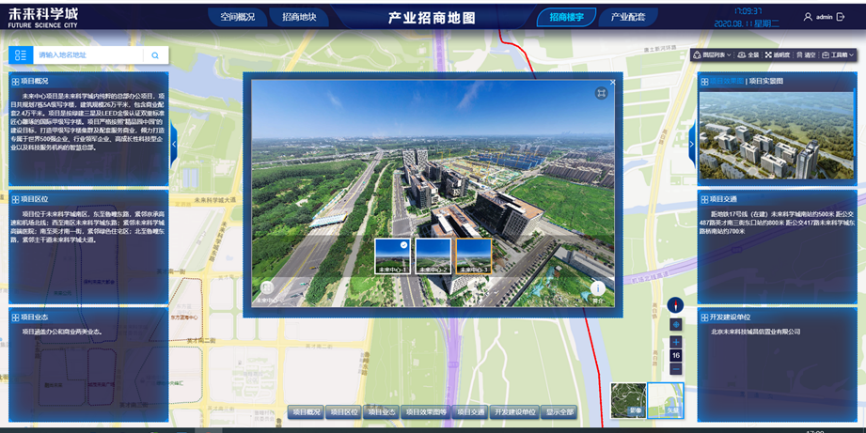
Task: Select the 未来中心-1 panorama thumbnail
Action: tap(392, 256)
